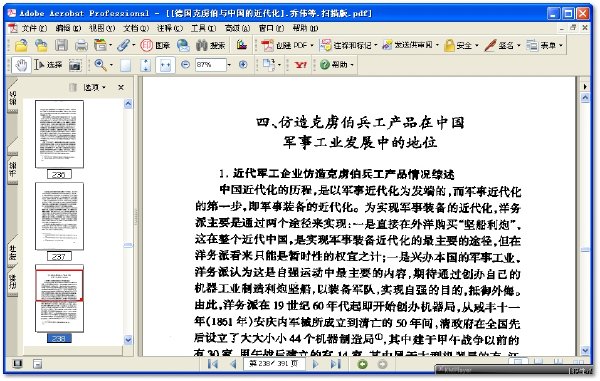Click the email globe envelope icon
Image resolution: width=600 pixels, height=381 pixels.
point(183,46)
